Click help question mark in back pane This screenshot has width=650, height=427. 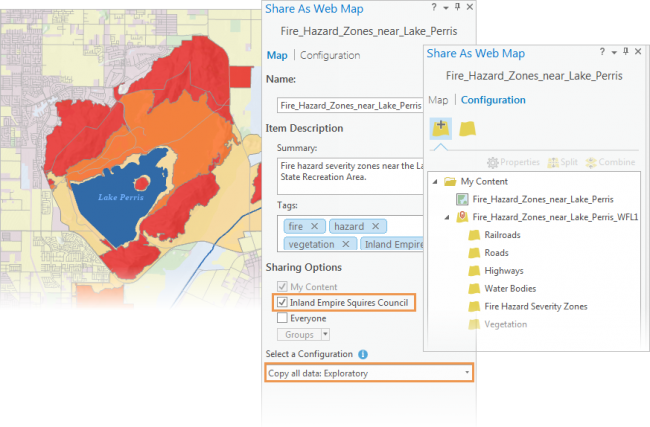click(x=434, y=7)
